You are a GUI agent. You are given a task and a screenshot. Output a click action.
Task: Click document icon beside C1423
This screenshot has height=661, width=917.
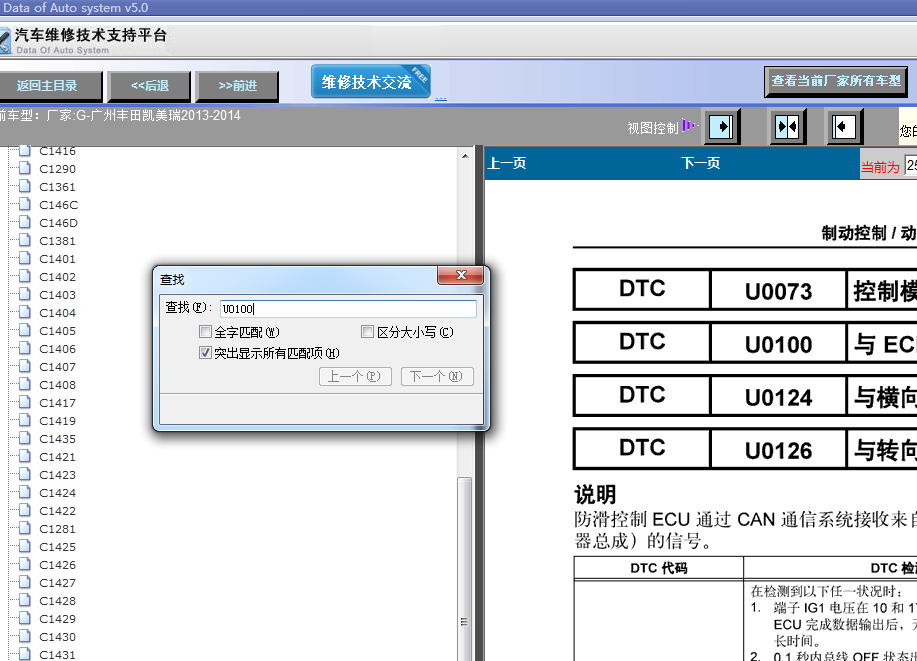coord(25,474)
